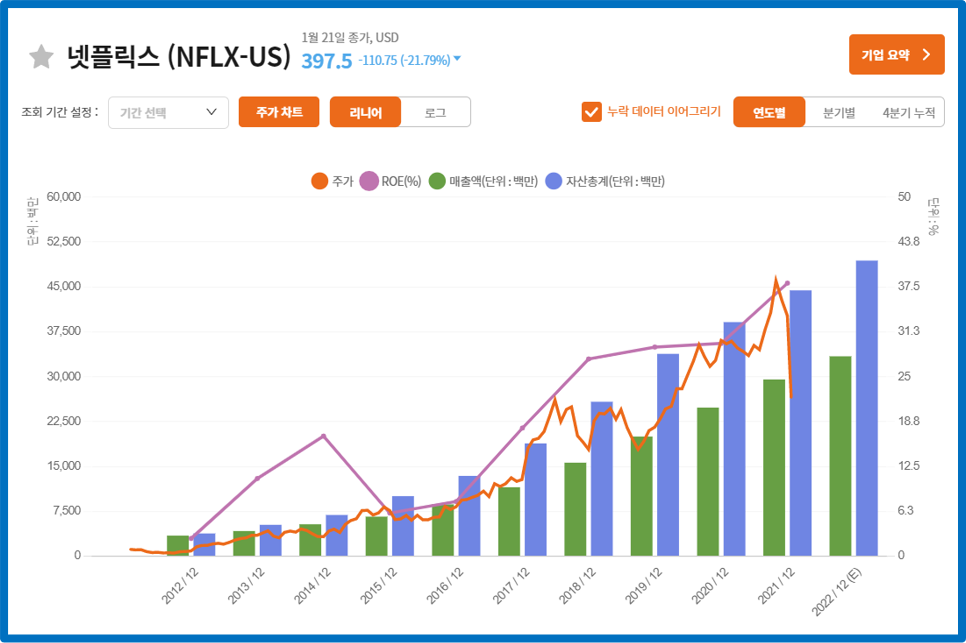Screen dimensions: 966x643
Task: Toggle the 누락 데이터 이어그리기 checkbox
Action: (591, 112)
